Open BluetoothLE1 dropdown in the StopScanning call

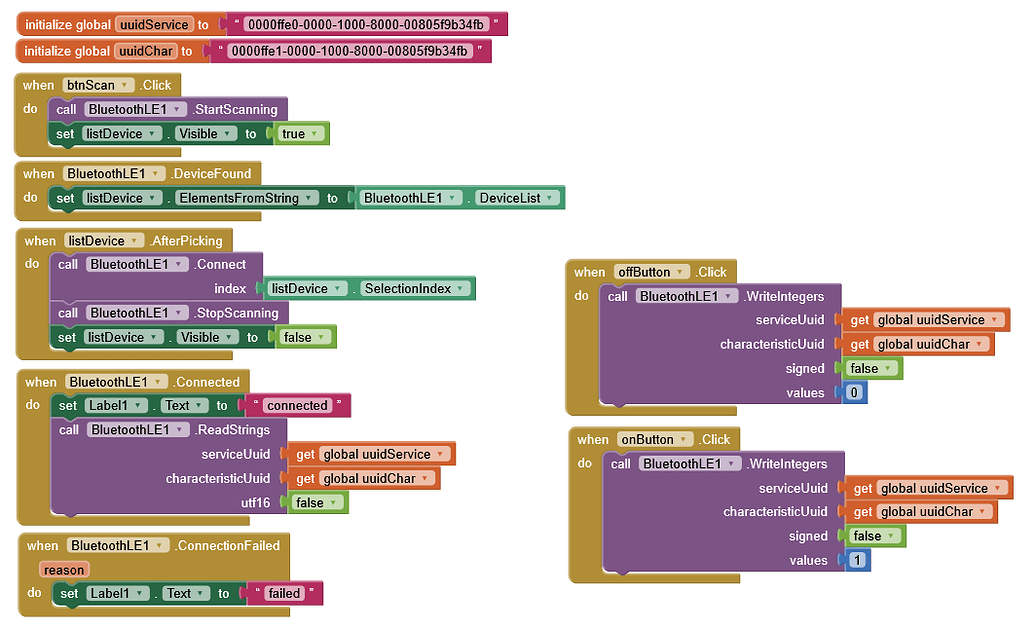coord(137,313)
